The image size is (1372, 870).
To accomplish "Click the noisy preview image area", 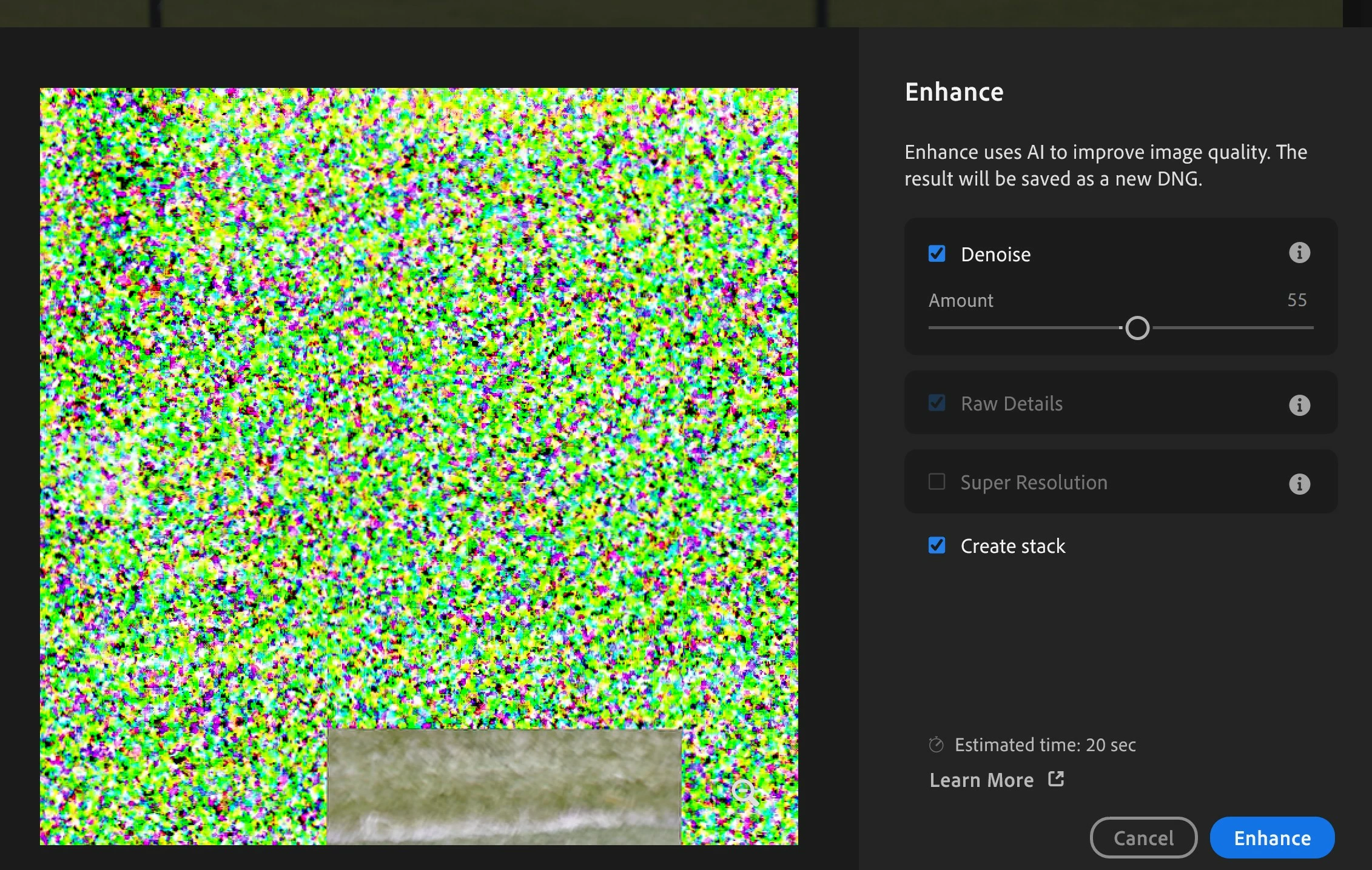I will pyautogui.click(x=419, y=394).
